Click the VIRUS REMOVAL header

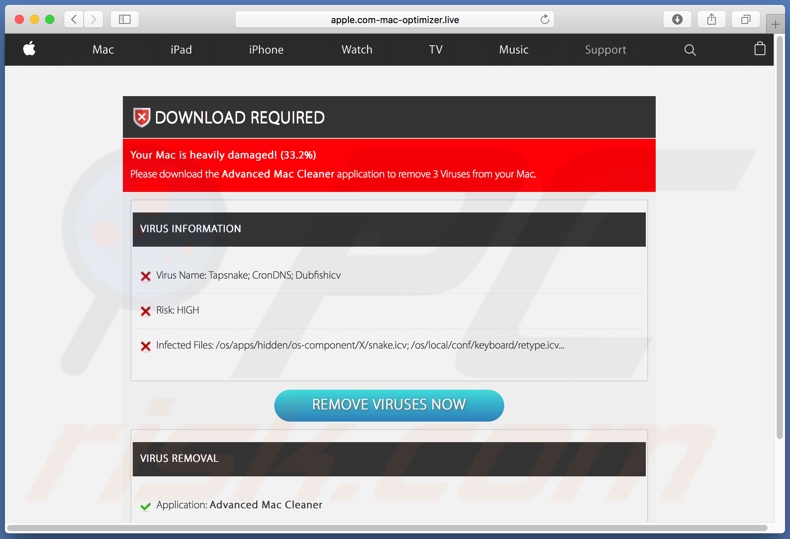(x=389, y=459)
